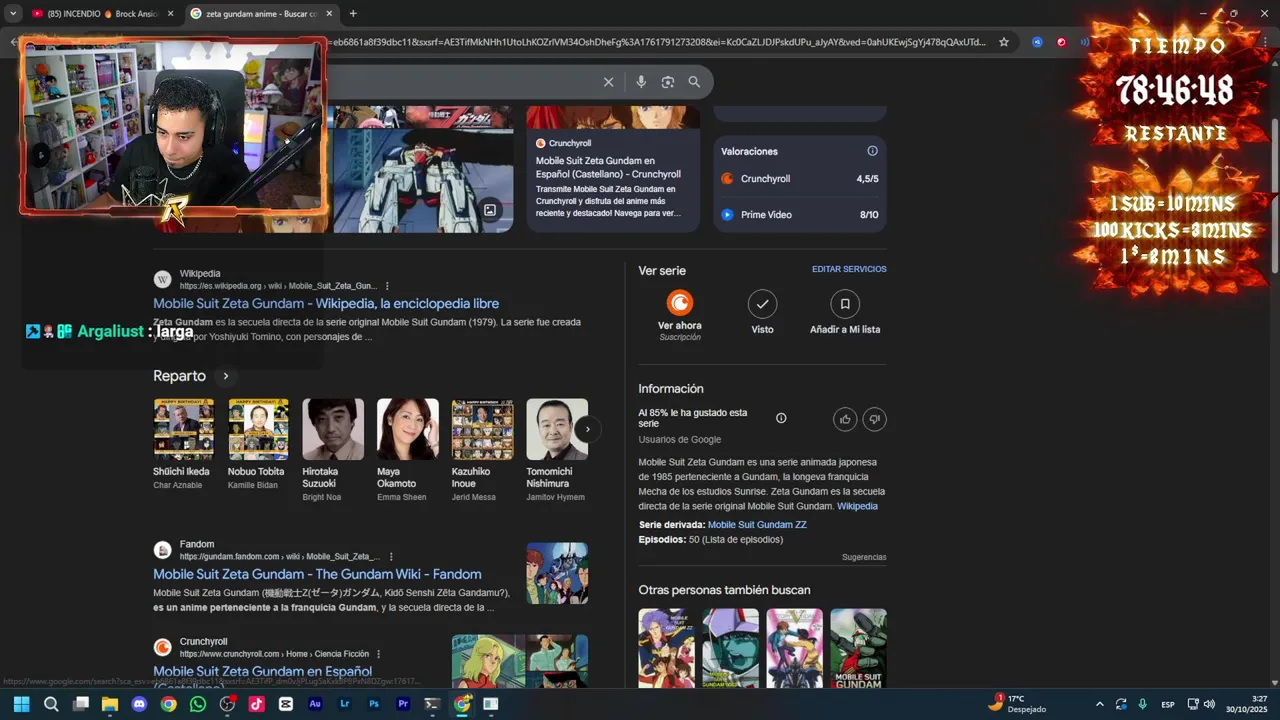The height and width of the screenshot is (720, 1280).
Task: Select Kazuhiko Inoue cast photo
Action: tap(482, 429)
